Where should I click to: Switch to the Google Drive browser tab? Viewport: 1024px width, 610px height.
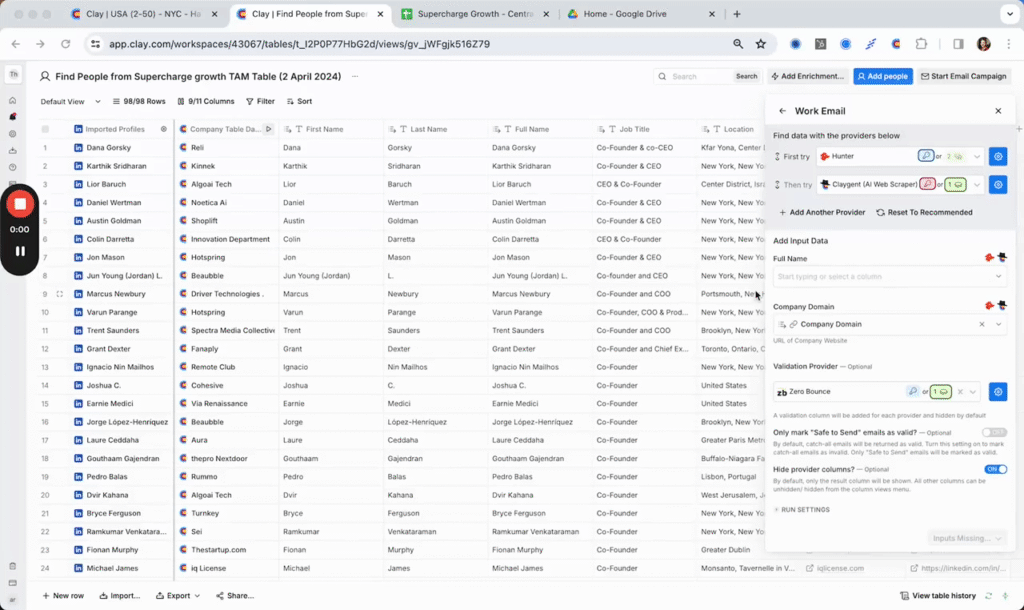[x=638, y=14]
